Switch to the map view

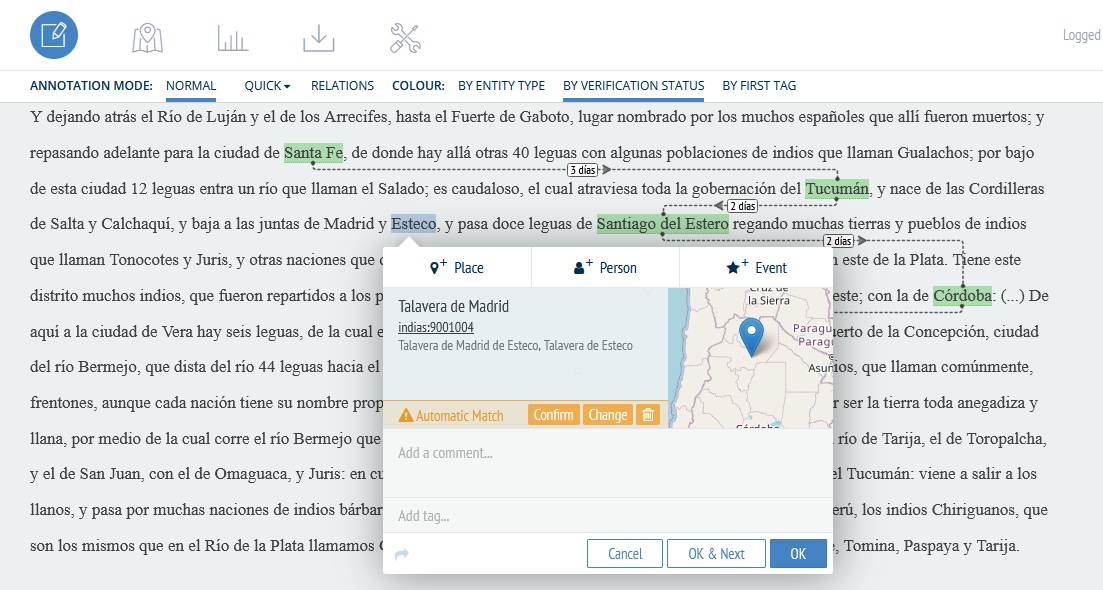146,34
